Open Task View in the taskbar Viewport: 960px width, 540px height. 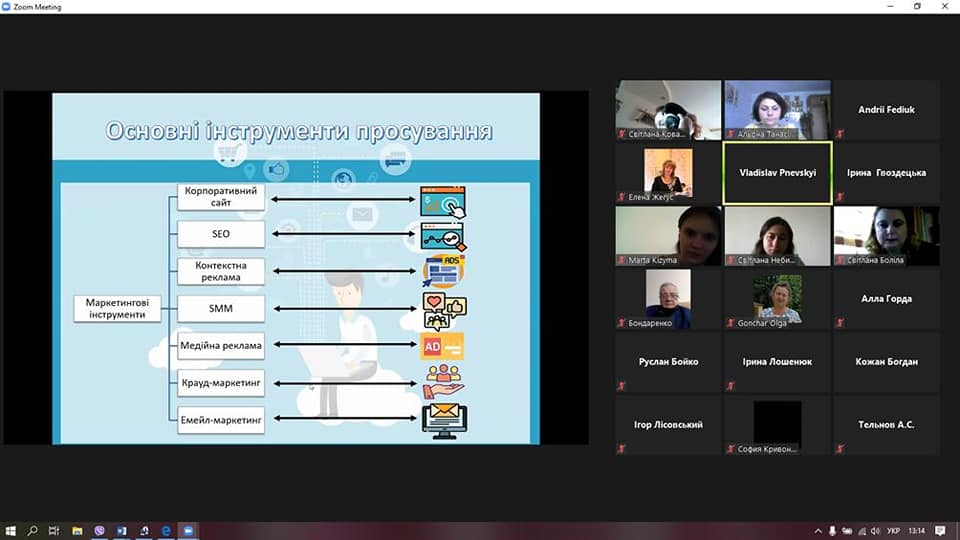(x=54, y=531)
